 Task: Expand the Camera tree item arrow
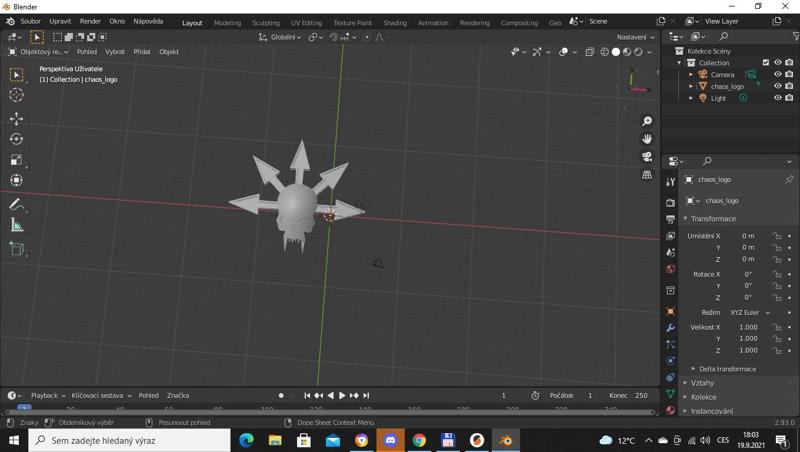[x=691, y=74]
